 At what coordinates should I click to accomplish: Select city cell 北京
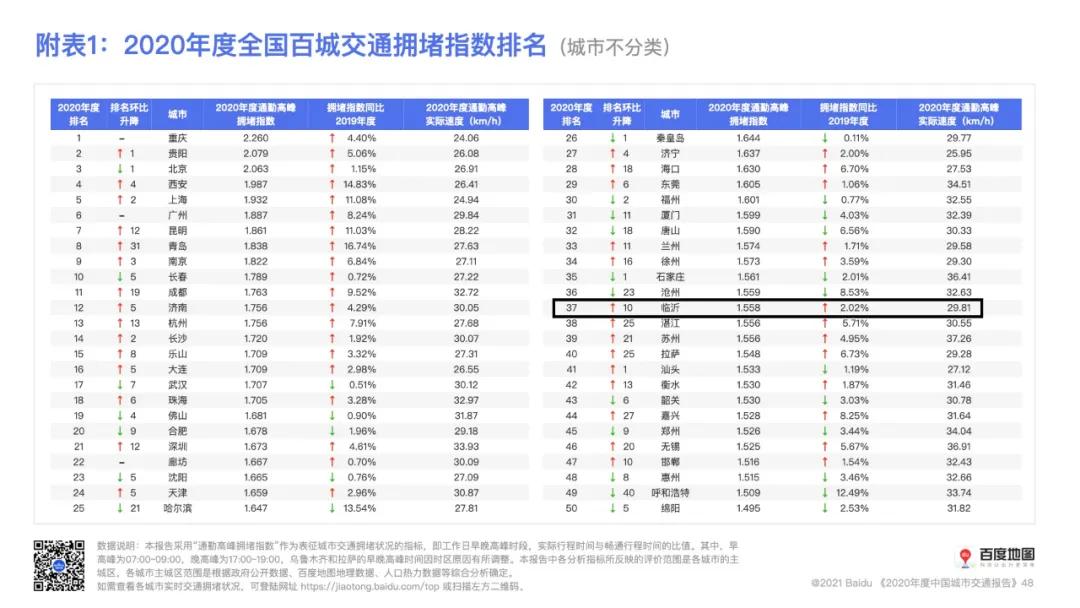[178, 169]
